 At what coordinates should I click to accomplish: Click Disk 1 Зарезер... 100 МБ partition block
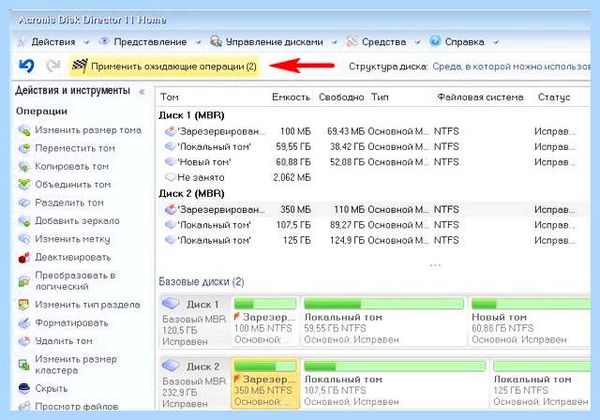(x=265, y=321)
